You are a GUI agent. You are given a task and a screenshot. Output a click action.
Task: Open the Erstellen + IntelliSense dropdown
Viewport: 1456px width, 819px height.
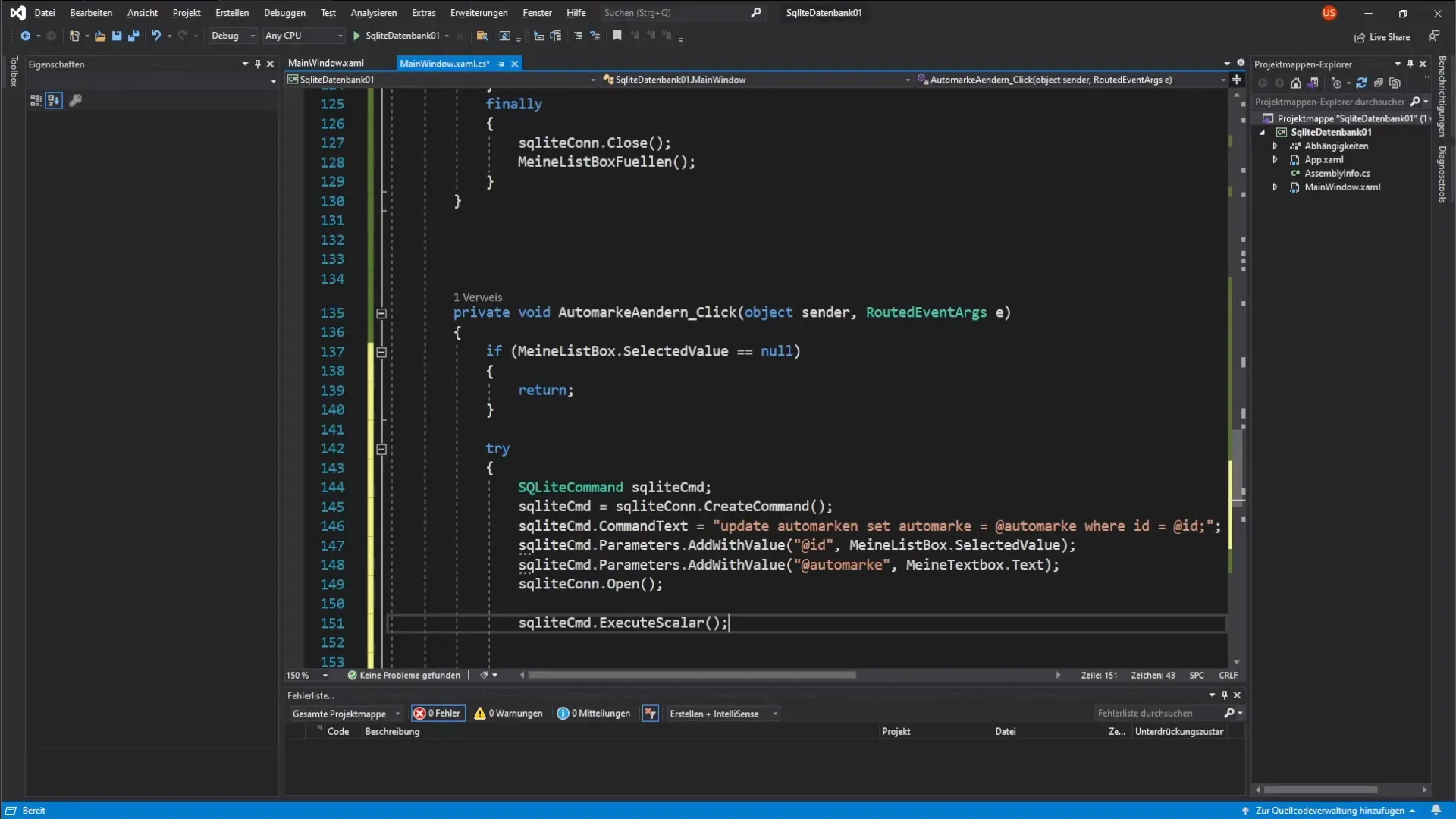tap(723, 714)
